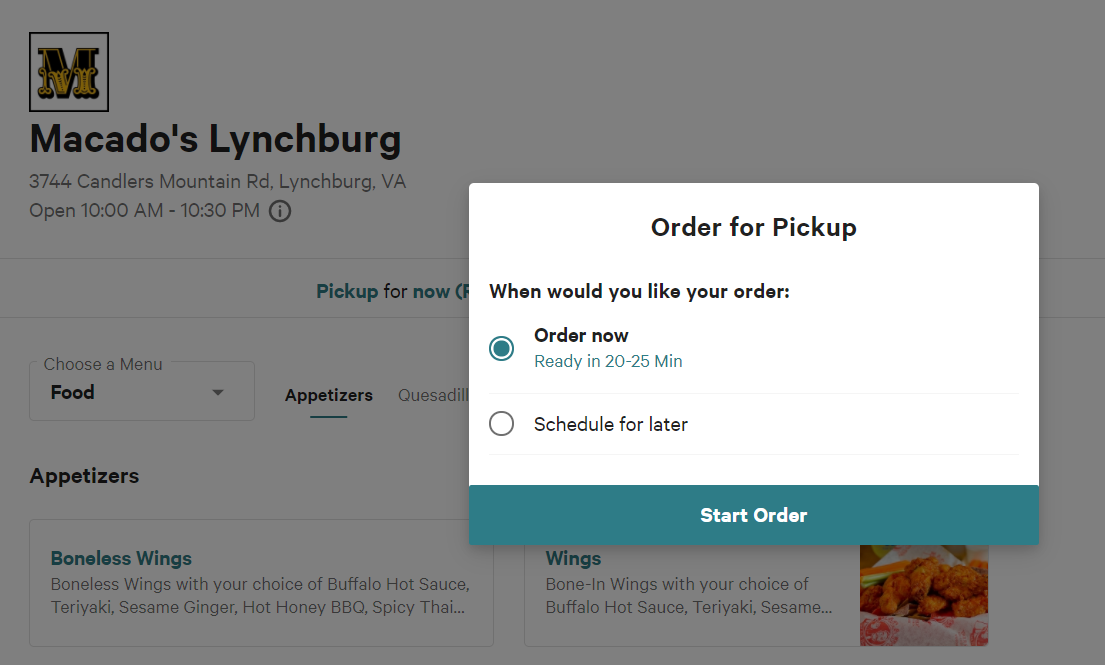This screenshot has height=665, width=1105.
Task: Select the Order now radio button
Action: tap(501, 348)
